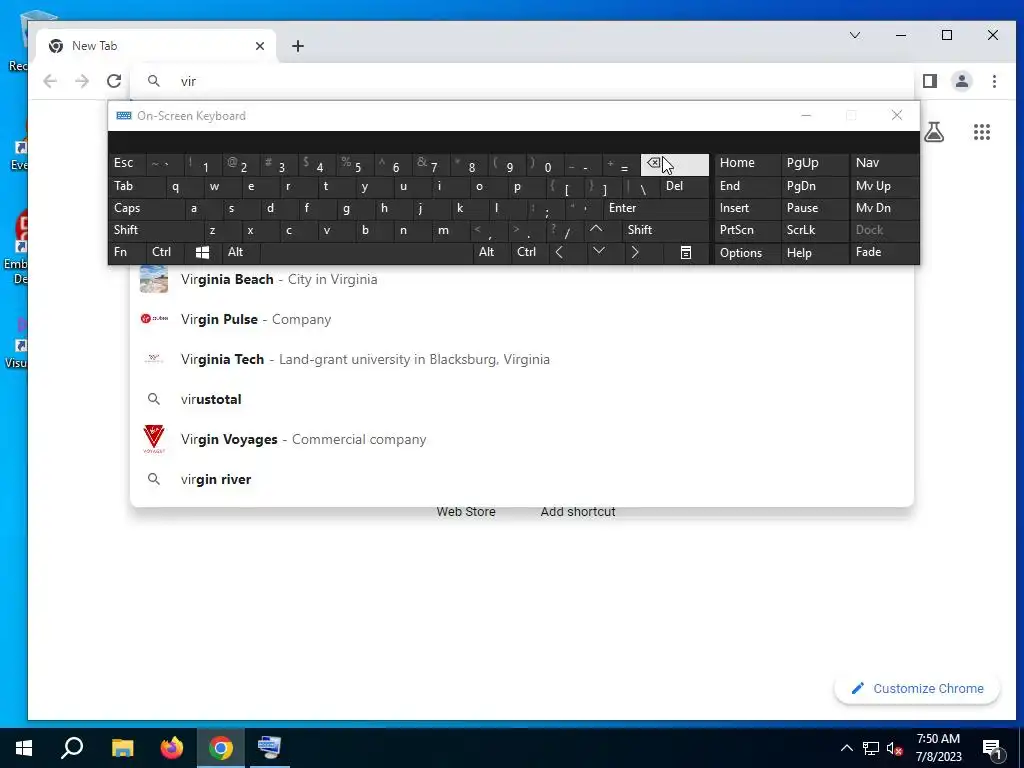Toggle the right Ctrl key
The width and height of the screenshot is (1024, 768).
(530, 253)
